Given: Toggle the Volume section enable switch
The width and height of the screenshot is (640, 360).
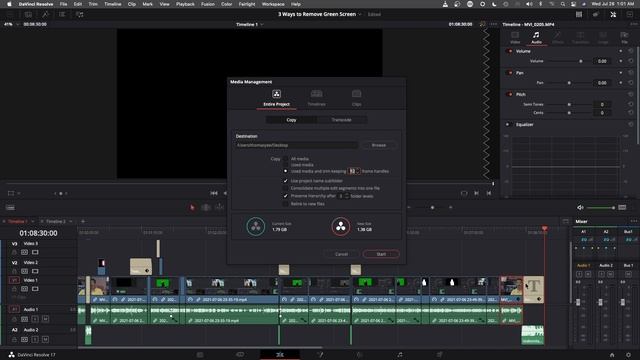Looking at the screenshot, I should click(x=509, y=51).
